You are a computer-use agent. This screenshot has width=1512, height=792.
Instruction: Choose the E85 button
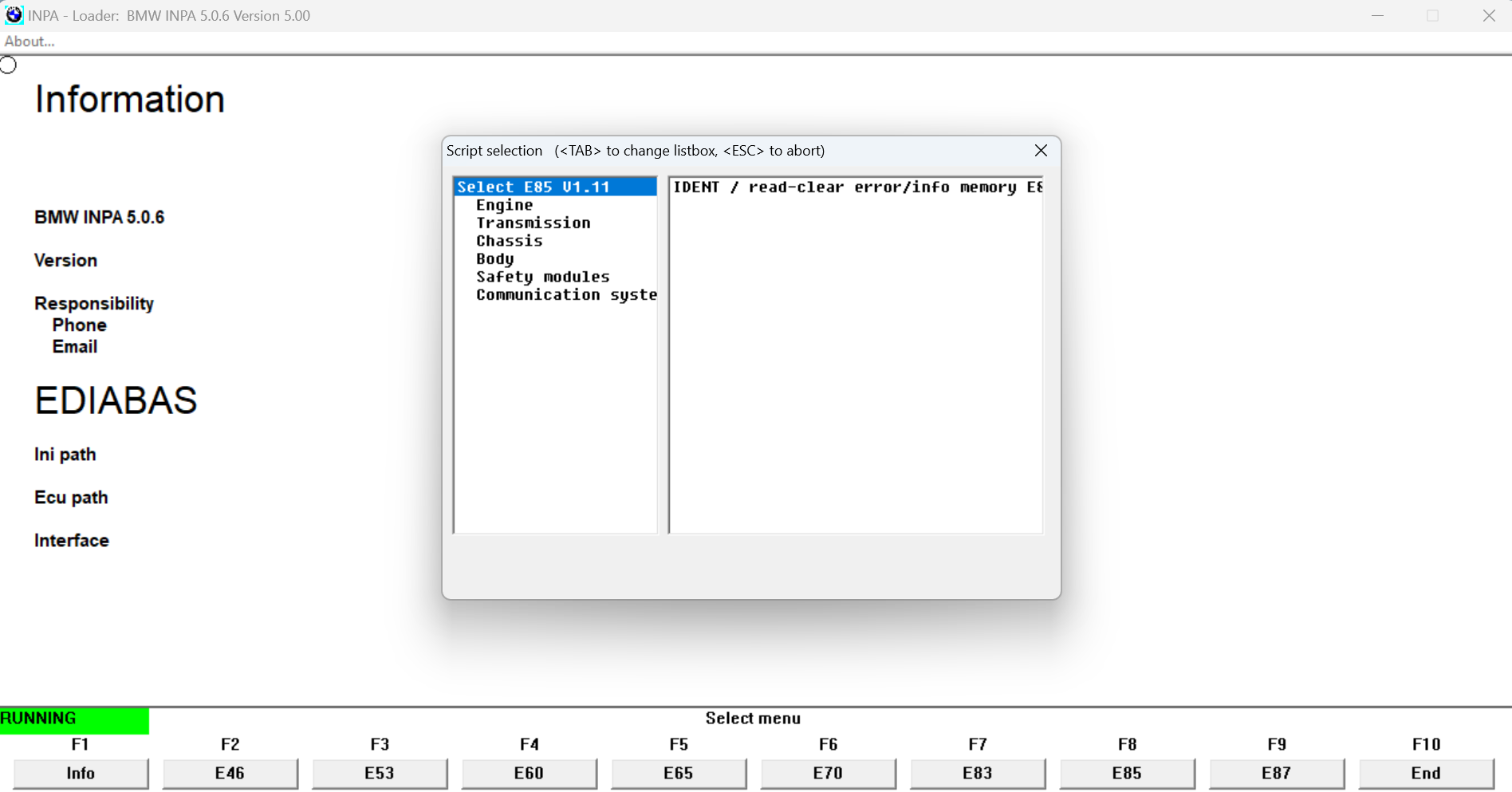click(x=1127, y=773)
